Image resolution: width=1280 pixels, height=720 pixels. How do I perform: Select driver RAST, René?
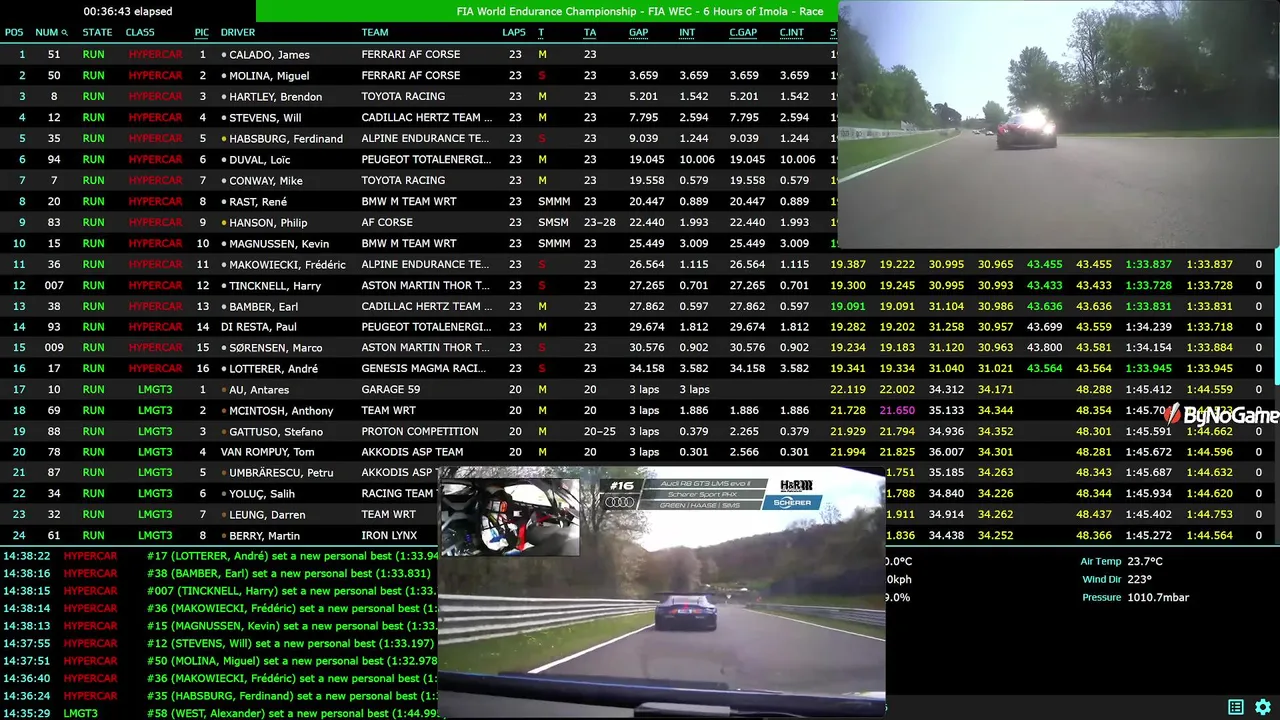(258, 202)
